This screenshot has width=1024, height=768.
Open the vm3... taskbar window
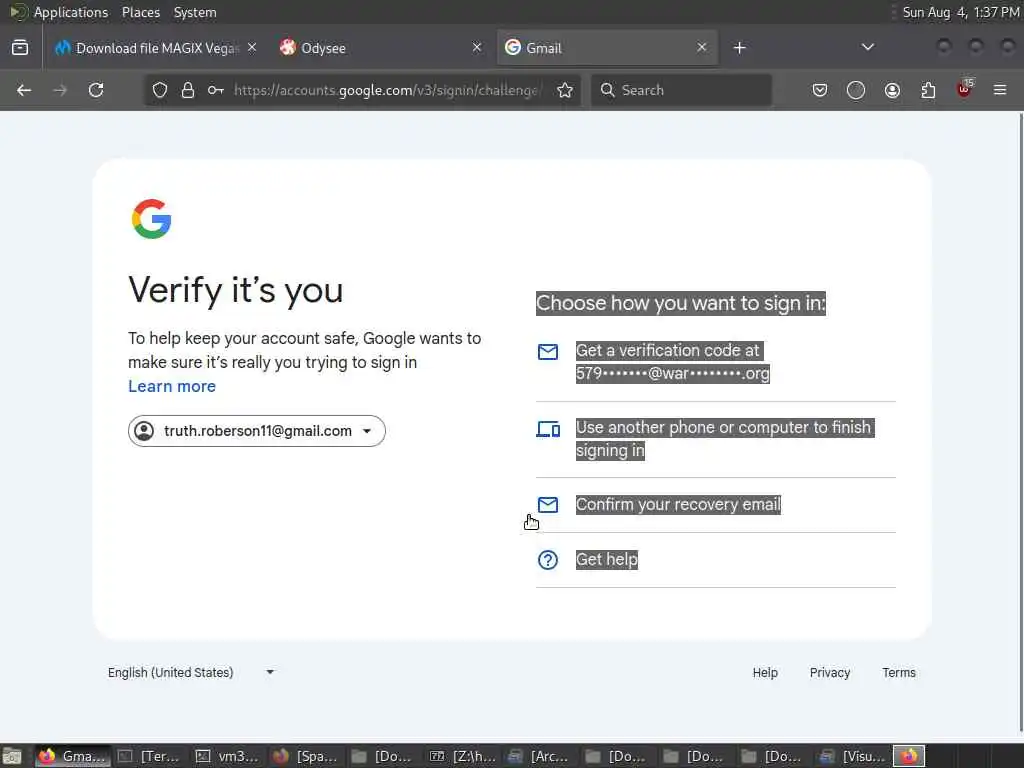227,756
